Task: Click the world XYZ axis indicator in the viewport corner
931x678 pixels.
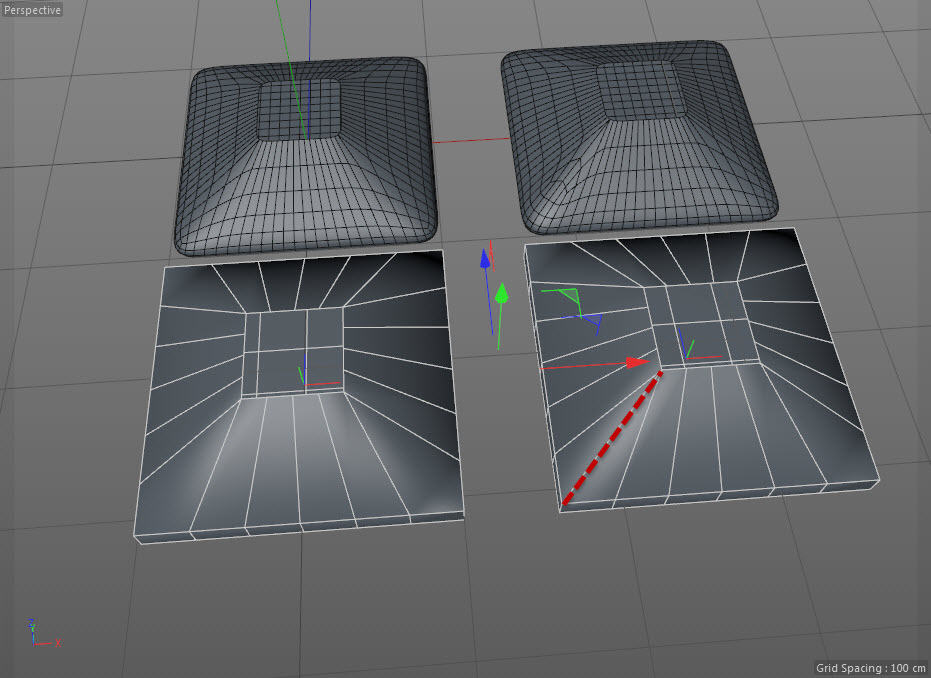Action: pyautogui.click(x=43, y=633)
